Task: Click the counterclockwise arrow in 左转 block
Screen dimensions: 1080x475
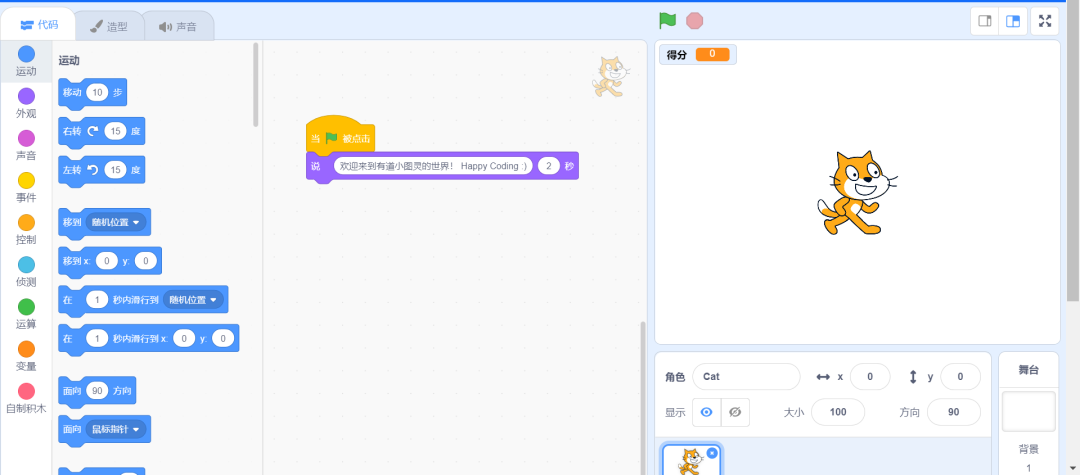Action: click(92, 170)
